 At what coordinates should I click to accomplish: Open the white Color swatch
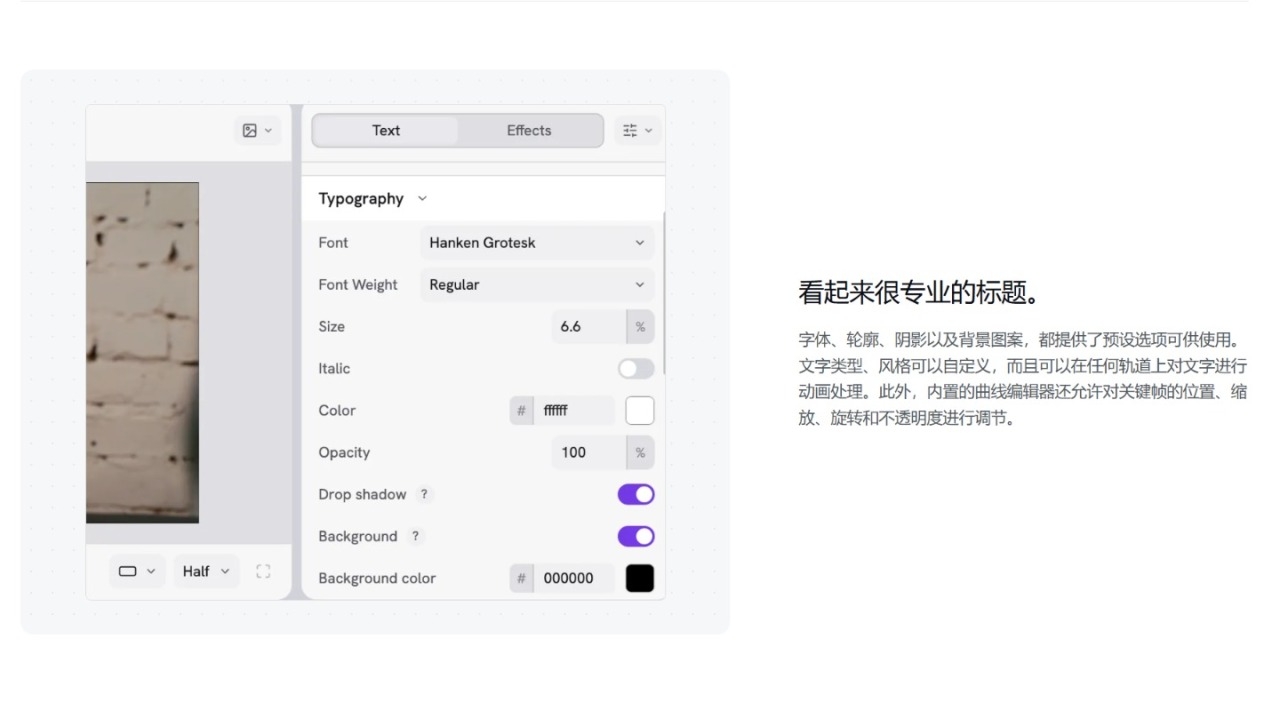point(640,410)
